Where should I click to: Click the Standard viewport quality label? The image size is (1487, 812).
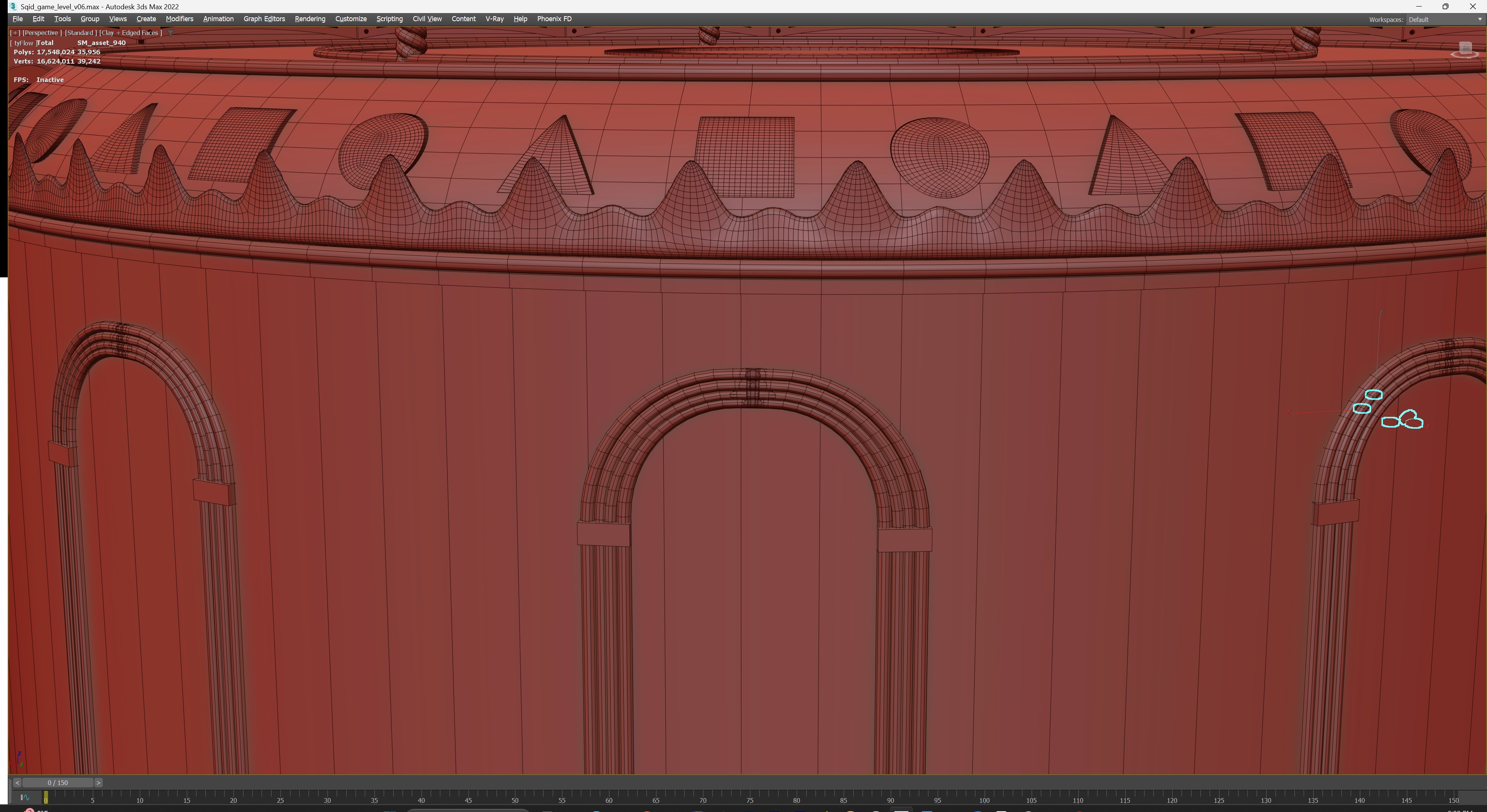80,33
